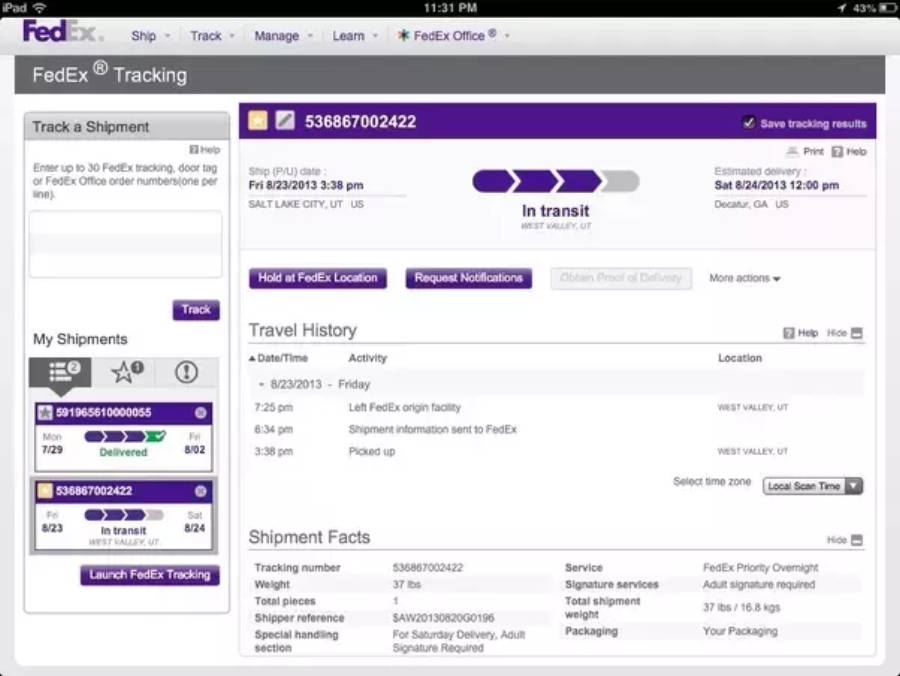
Task: Open the shipment alerts exclamation tab
Action: [x=186, y=372]
